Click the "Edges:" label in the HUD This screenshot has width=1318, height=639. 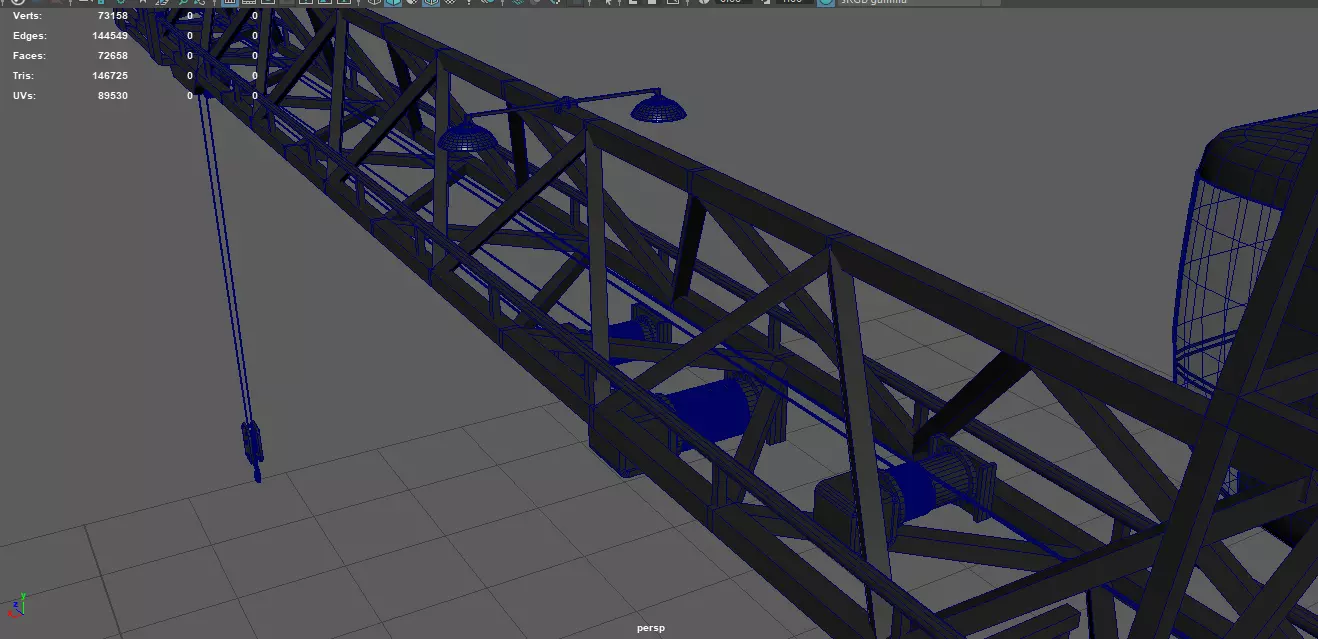(x=29, y=36)
